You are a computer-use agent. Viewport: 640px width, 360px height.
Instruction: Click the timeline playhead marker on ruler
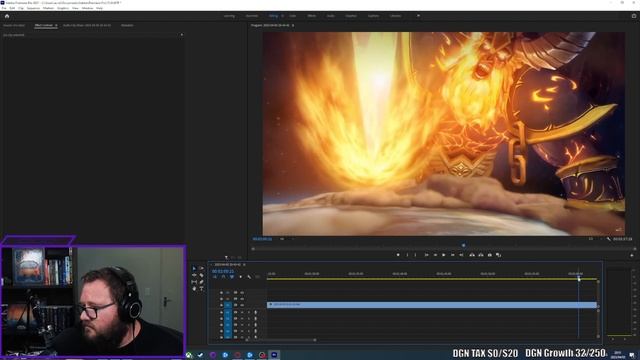click(579, 278)
